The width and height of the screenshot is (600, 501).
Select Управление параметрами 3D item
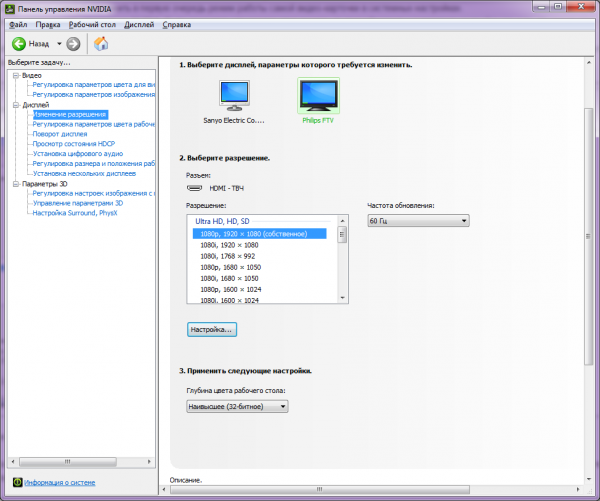(78, 203)
